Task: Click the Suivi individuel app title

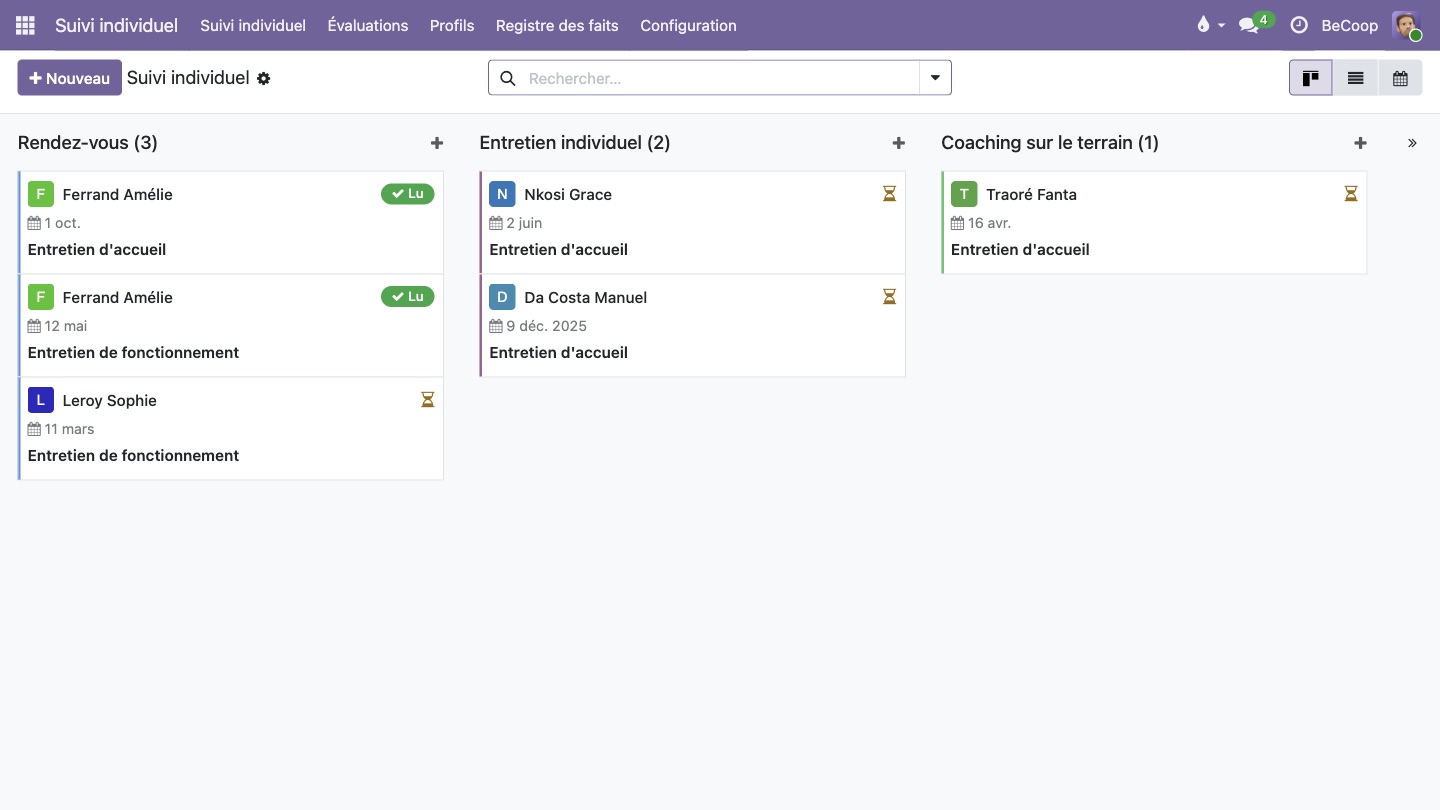Action: click(x=116, y=25)
